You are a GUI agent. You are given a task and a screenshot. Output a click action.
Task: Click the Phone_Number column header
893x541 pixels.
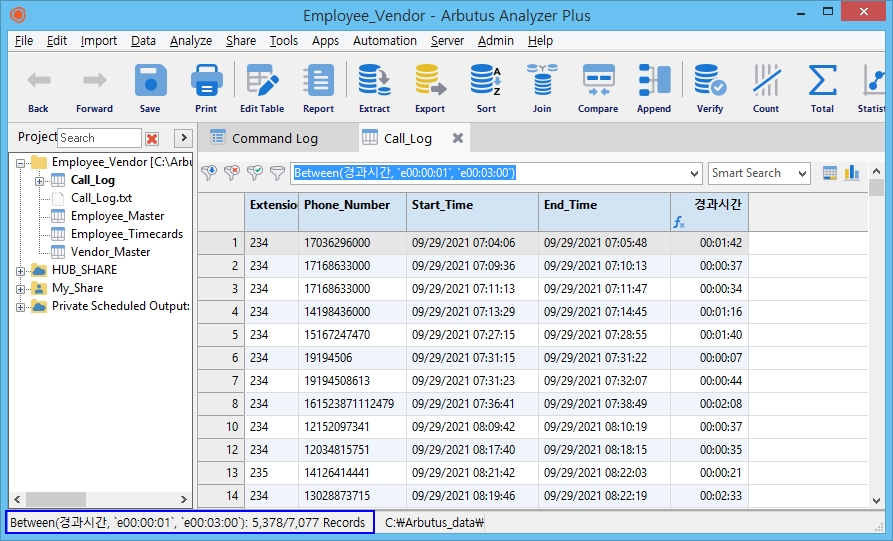(x=353, y=212)
